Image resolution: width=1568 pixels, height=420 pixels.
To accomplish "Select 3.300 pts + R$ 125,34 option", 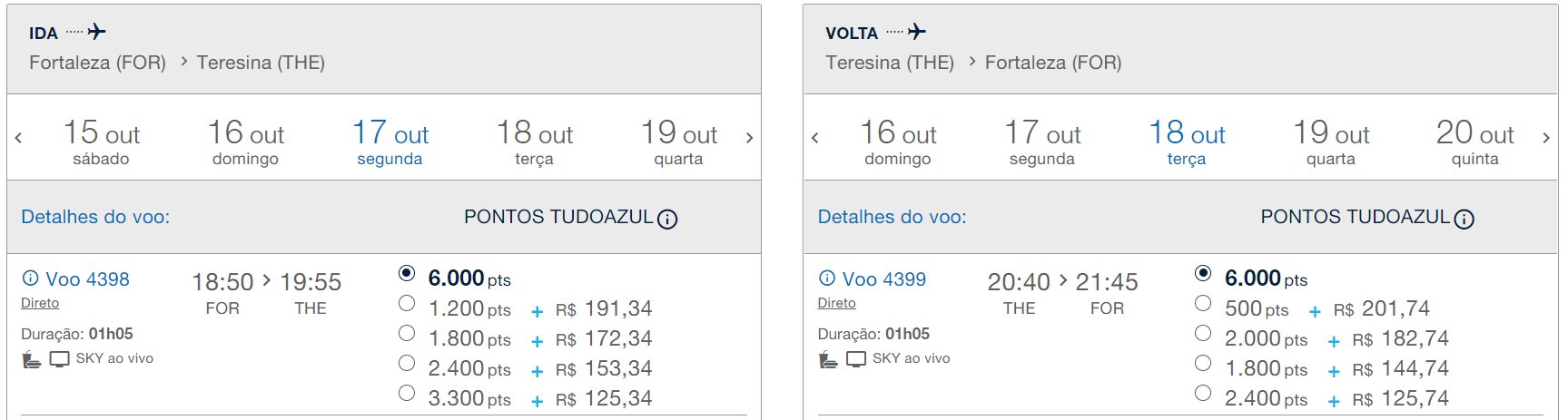I will tap(407, 393).
